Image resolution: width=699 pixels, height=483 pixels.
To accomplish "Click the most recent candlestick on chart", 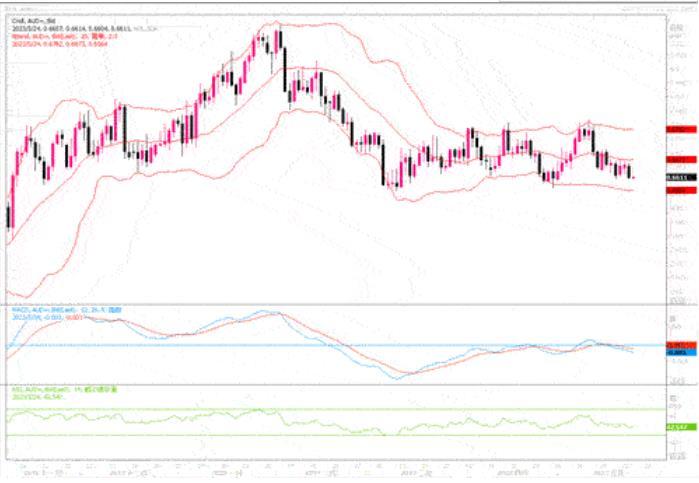I will tap(632, 175).
